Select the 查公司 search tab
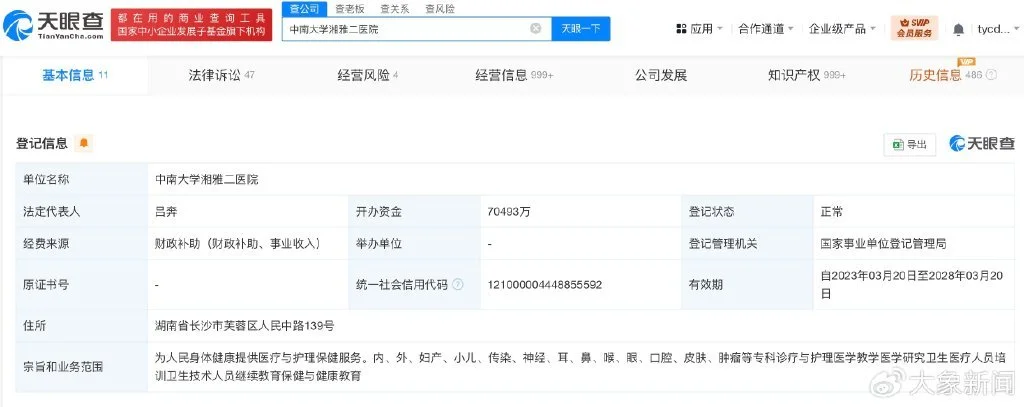The image size is (1024, 407). pyautogui.click(x=303, y=8)
